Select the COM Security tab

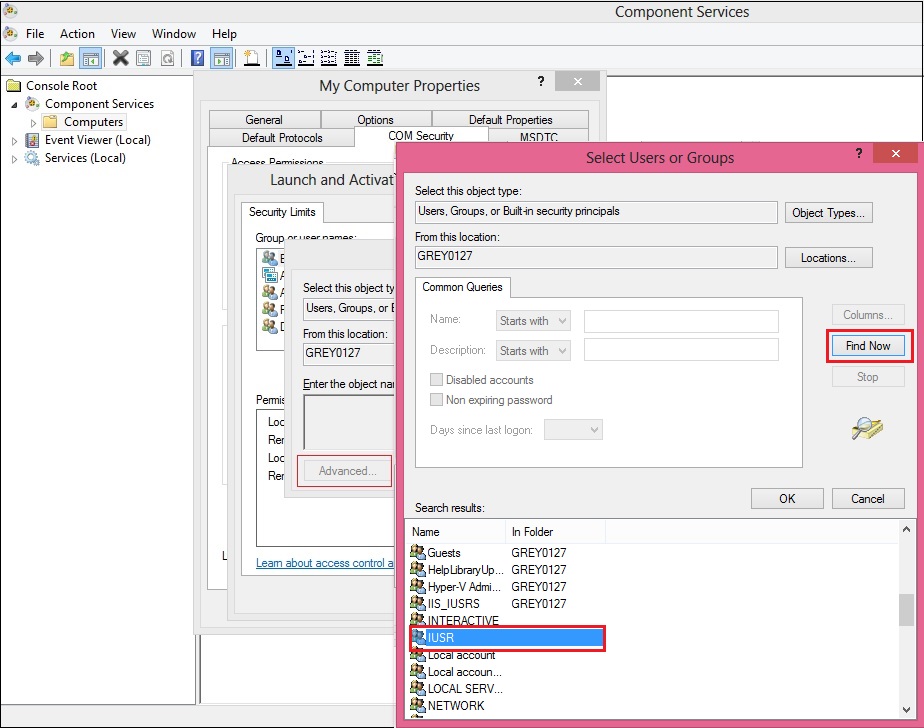(x=421, y=136)
